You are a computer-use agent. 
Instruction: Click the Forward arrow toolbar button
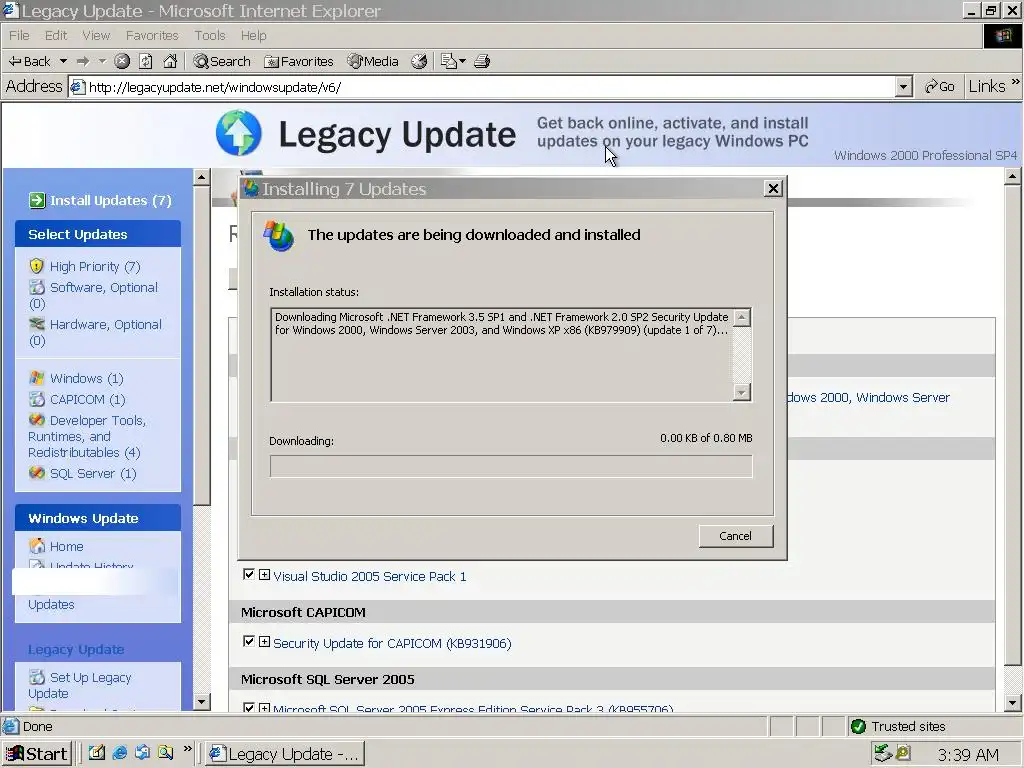83,61
